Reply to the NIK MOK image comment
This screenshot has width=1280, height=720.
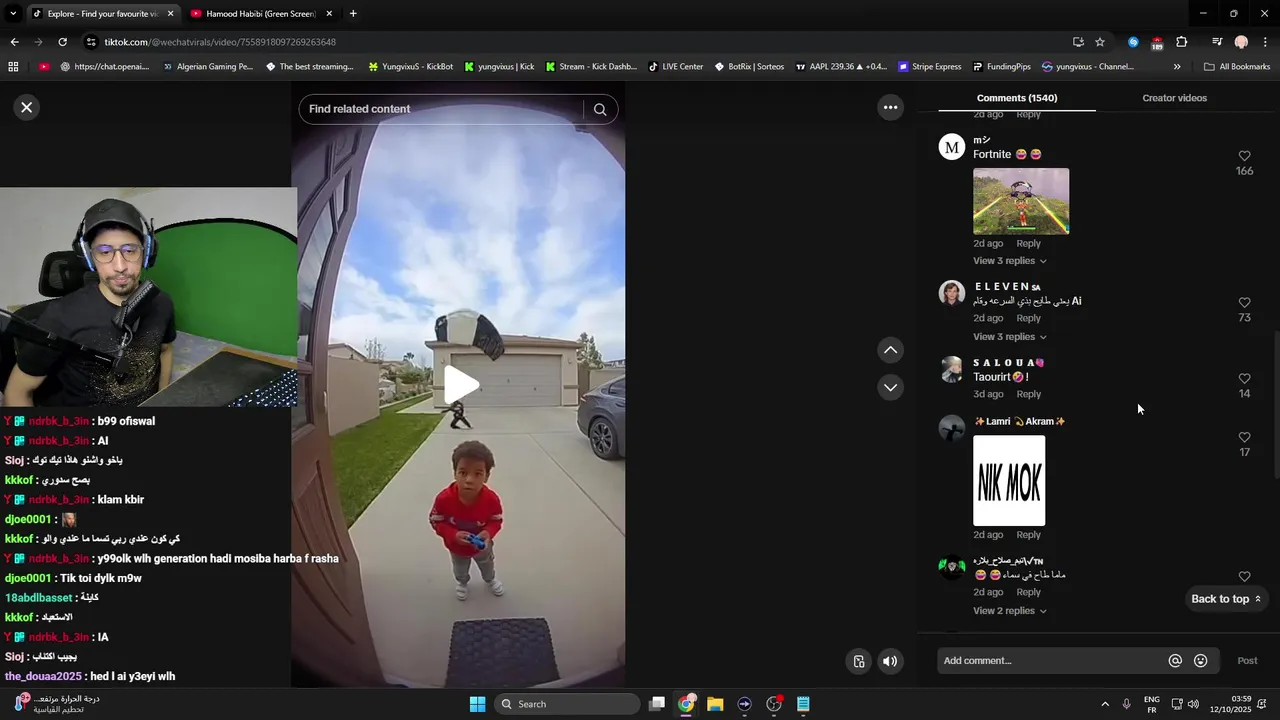[x=1028, y=535]
